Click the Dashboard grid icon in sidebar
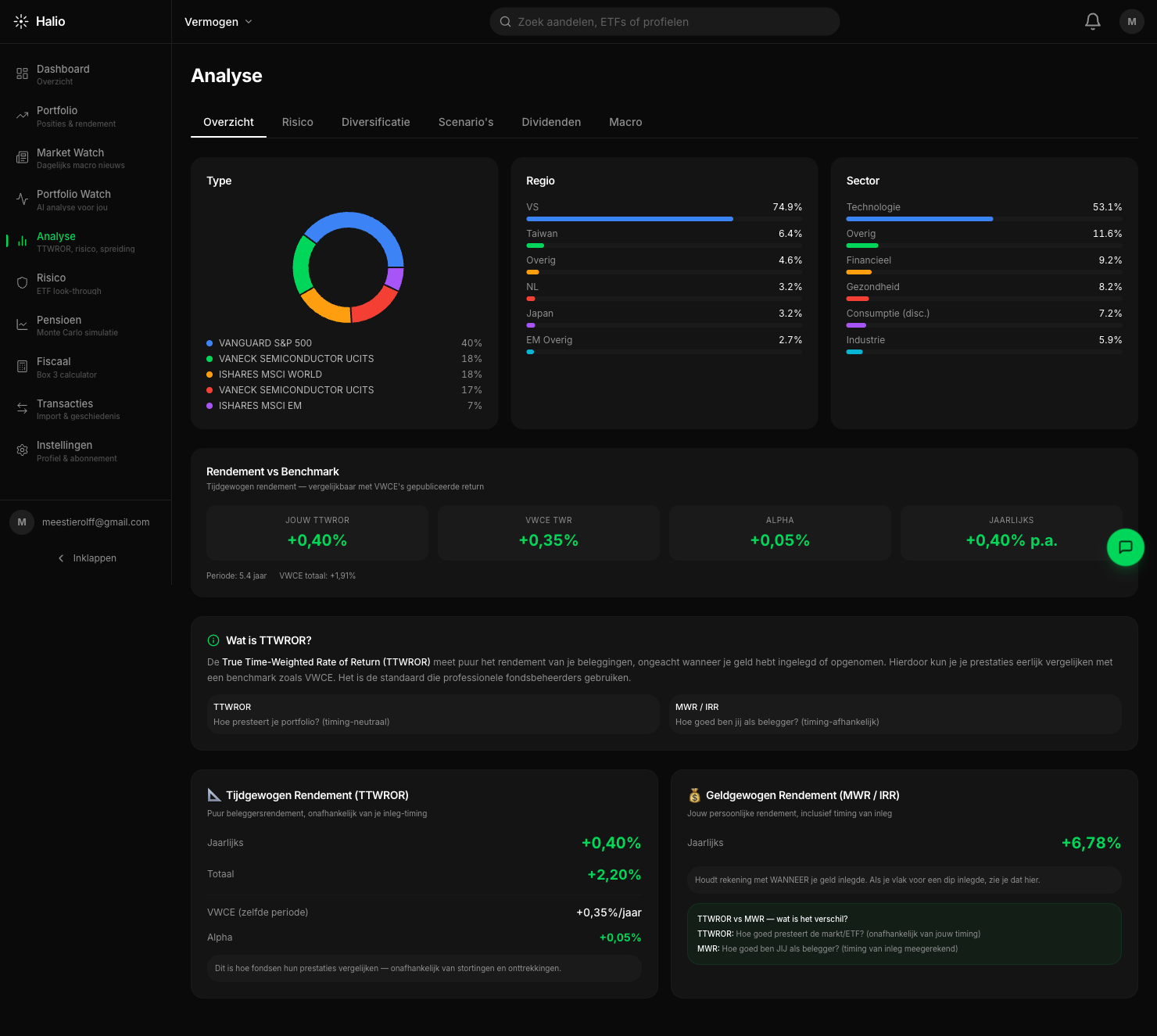This screenshot has width=1157, height=1036. [x=22, y=73]
